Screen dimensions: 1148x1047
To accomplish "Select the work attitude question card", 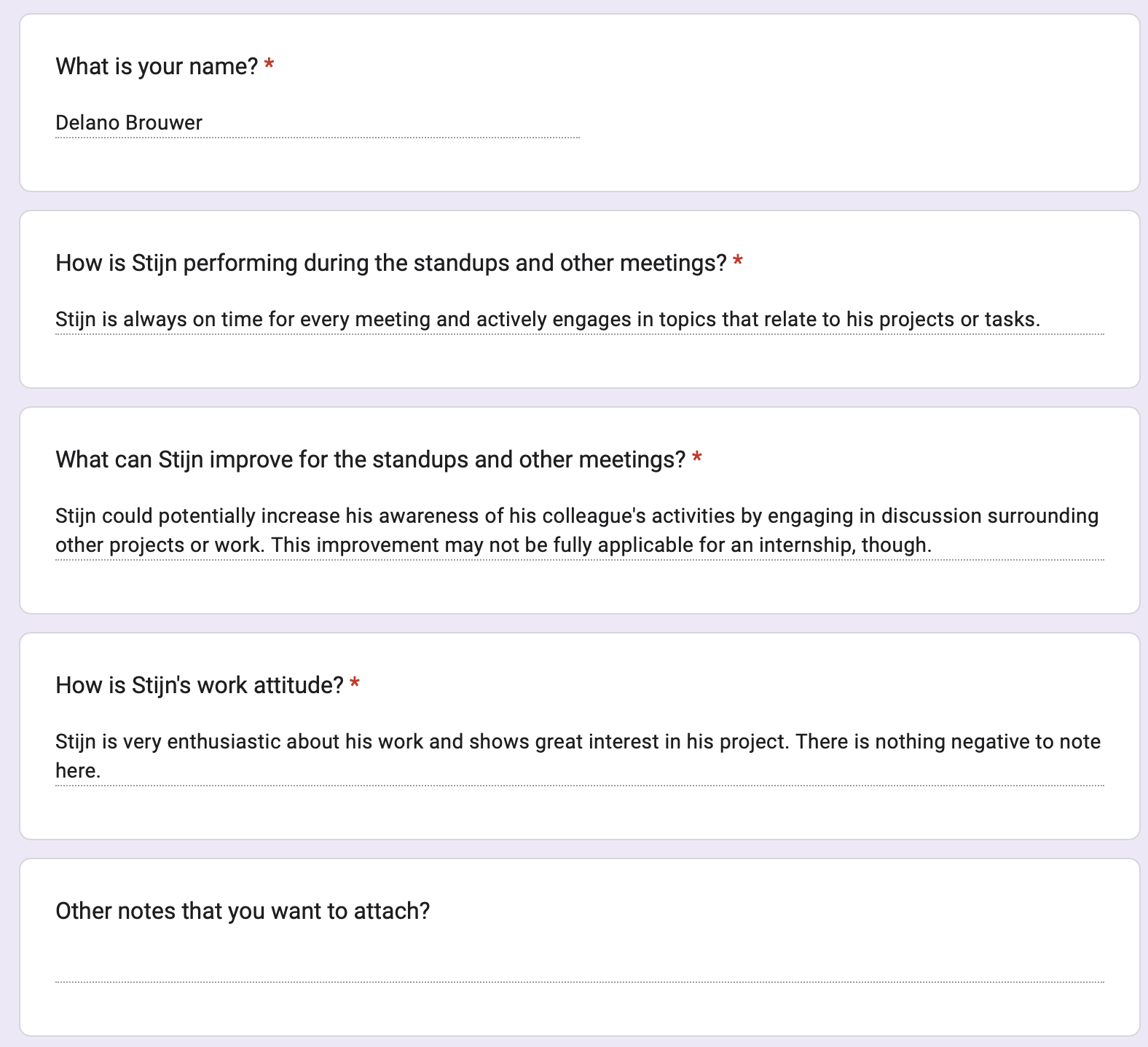I will pos(575,735).
